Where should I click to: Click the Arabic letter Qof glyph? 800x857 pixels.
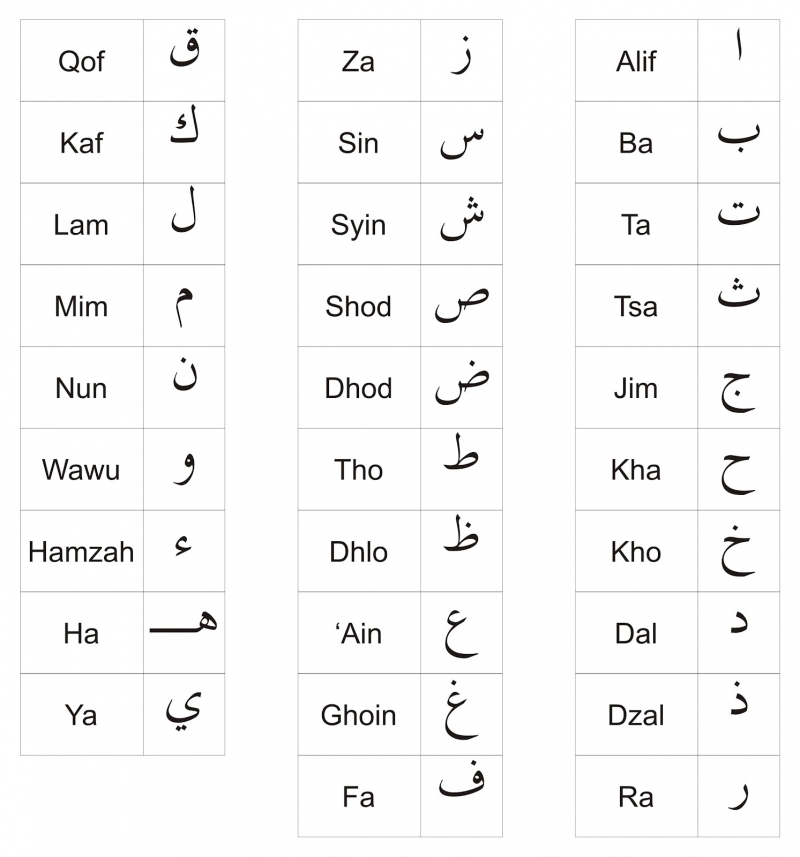pos(184,52)
